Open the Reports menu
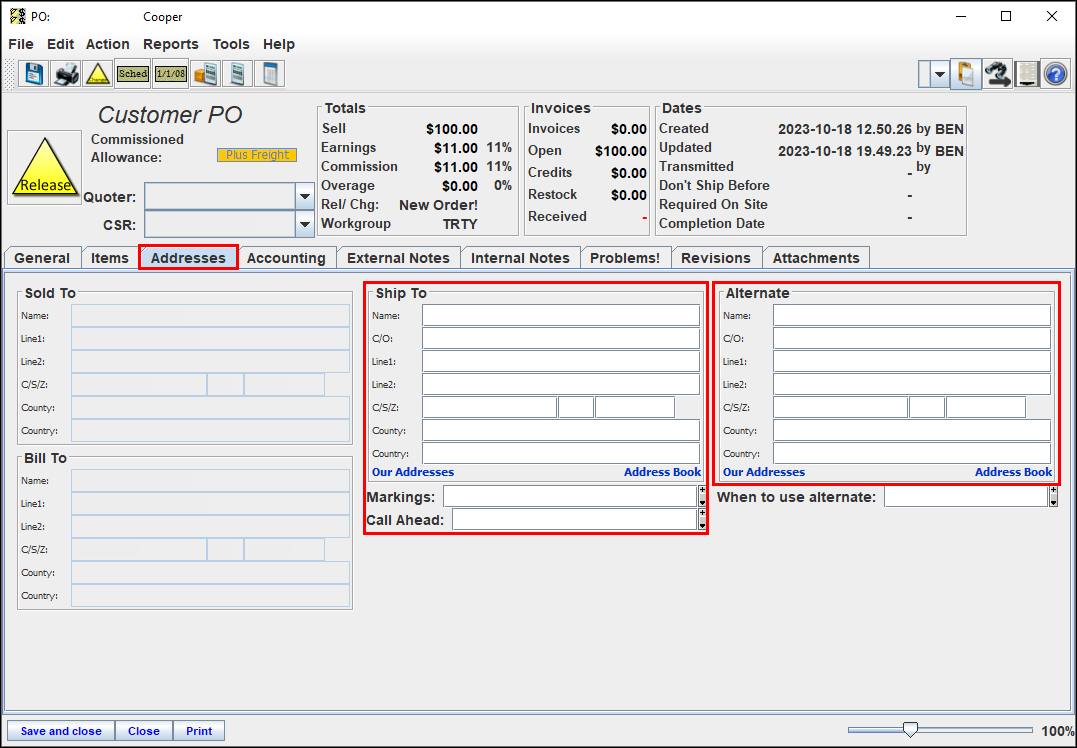 point(170,44)
